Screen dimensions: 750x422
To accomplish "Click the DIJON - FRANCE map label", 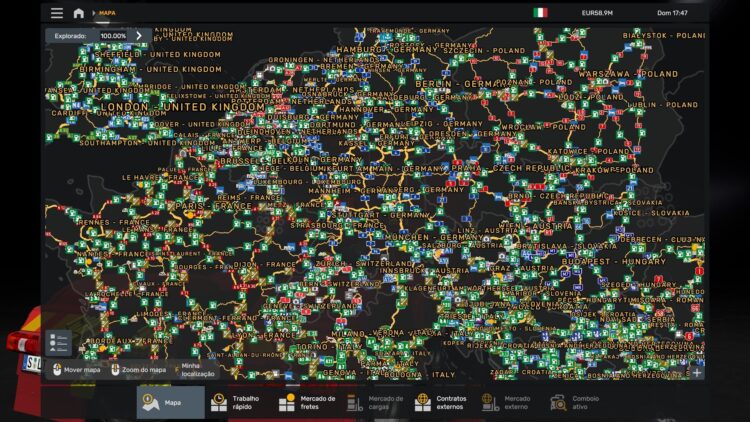I will (265, 265).
